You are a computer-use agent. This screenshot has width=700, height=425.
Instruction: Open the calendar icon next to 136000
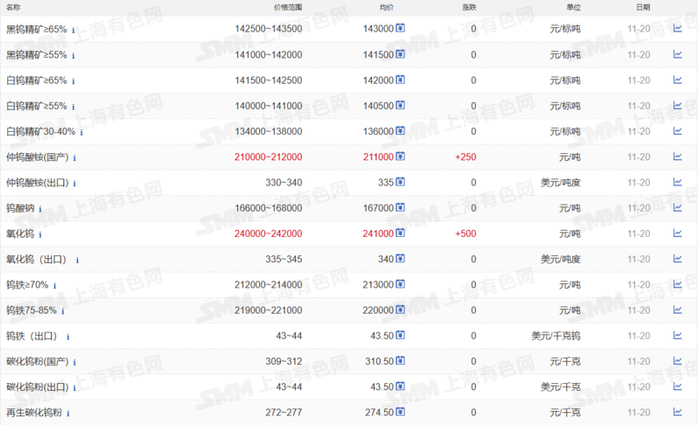400,130
